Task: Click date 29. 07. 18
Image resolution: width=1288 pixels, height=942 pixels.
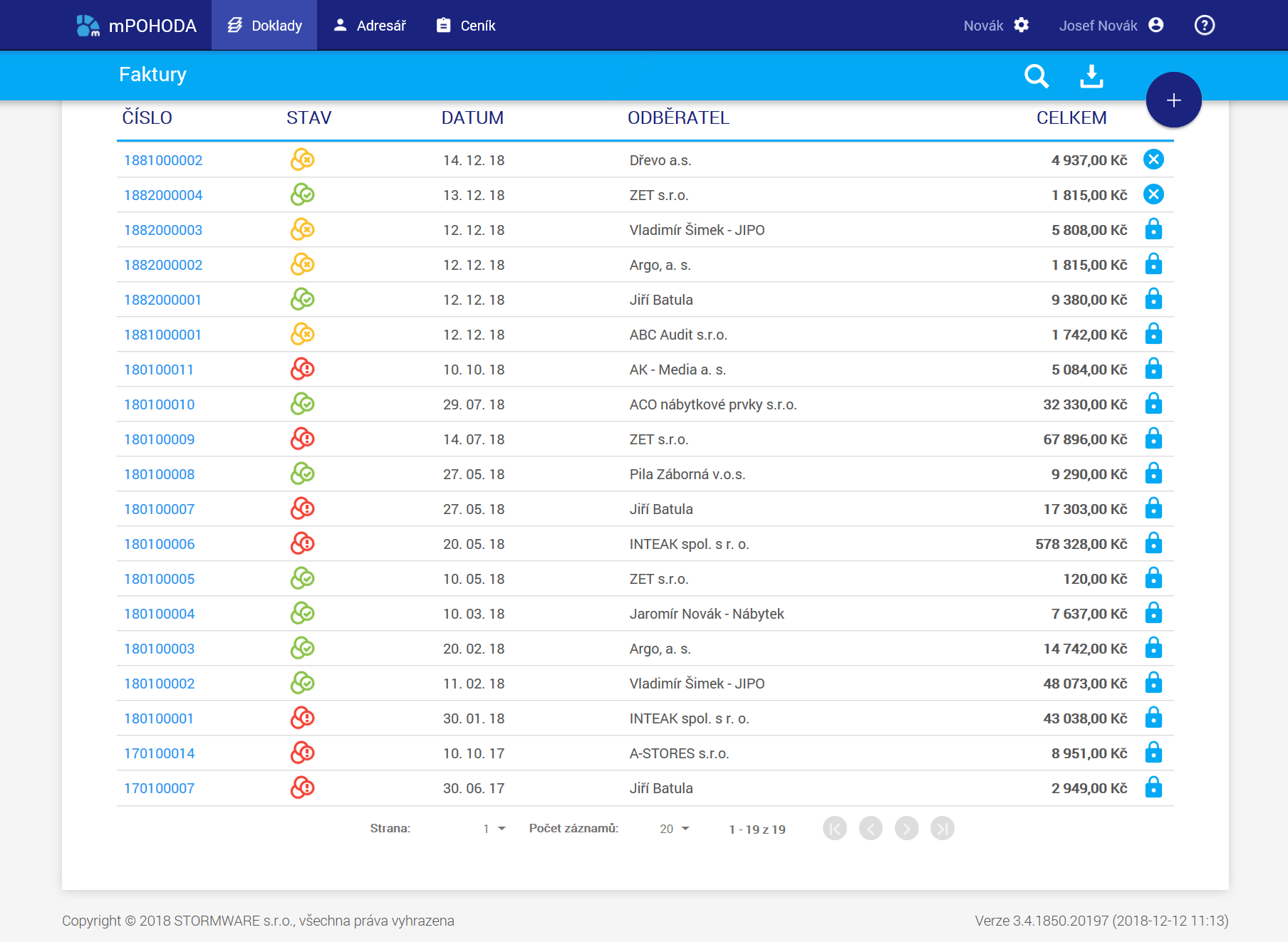Action: pos(474,404)
